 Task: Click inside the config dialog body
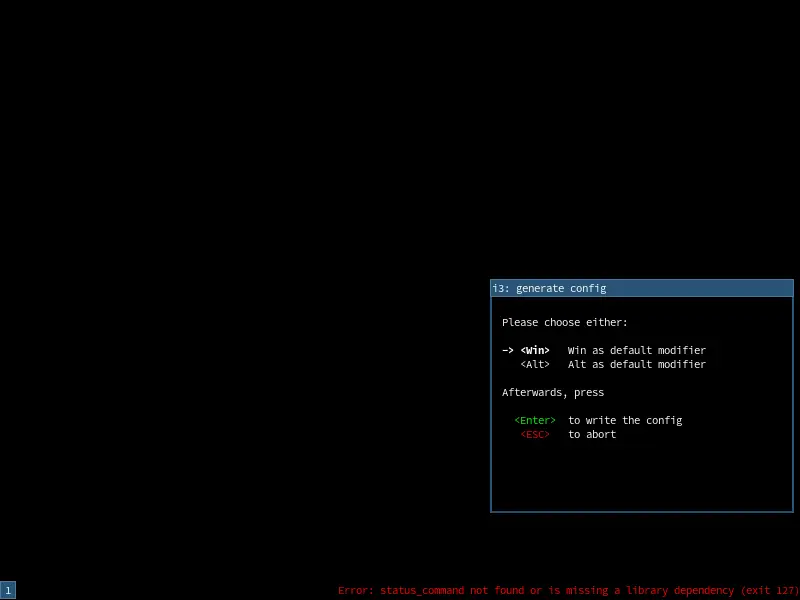pos(640,470)
